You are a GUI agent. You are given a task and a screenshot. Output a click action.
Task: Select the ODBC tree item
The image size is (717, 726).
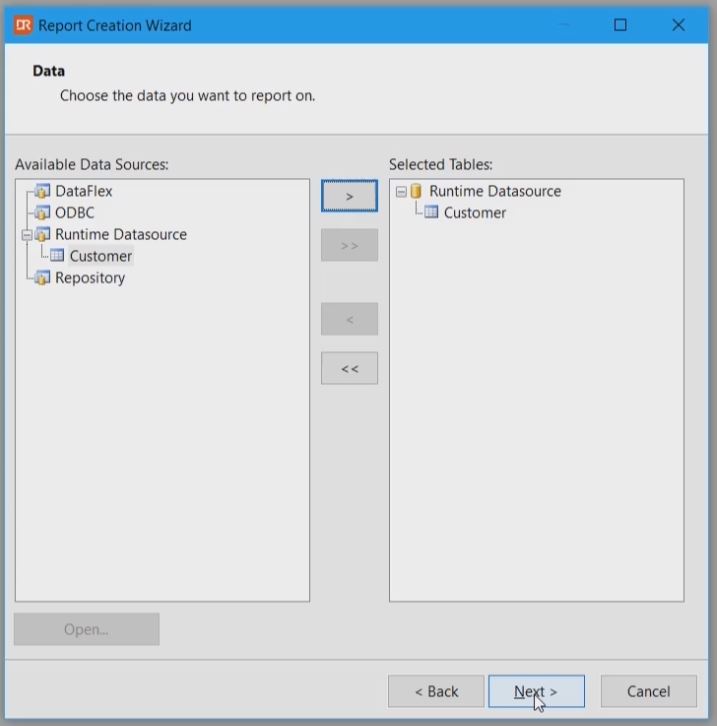74,213
